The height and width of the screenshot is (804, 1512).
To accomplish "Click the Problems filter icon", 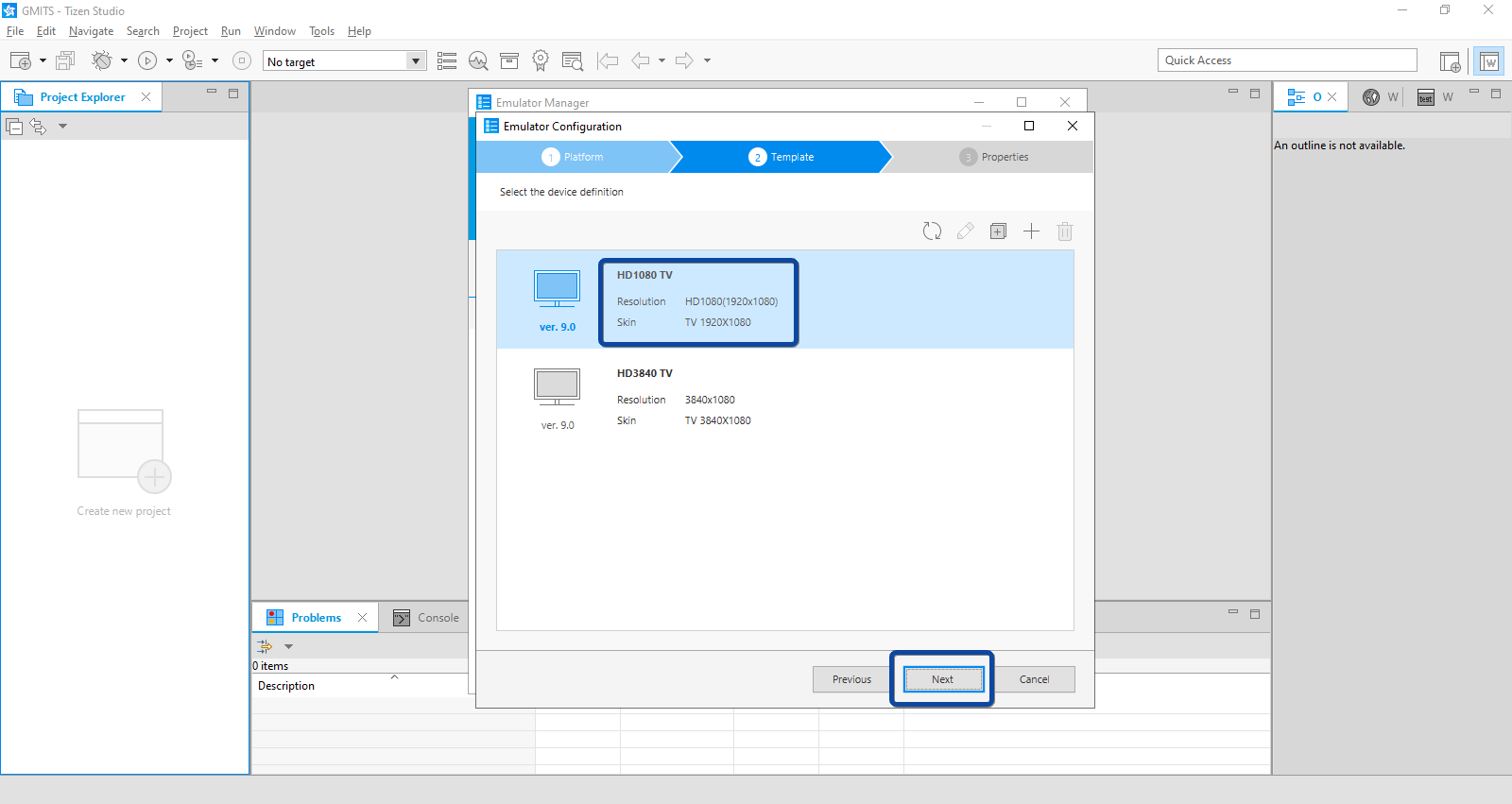I will coord(265,646).
